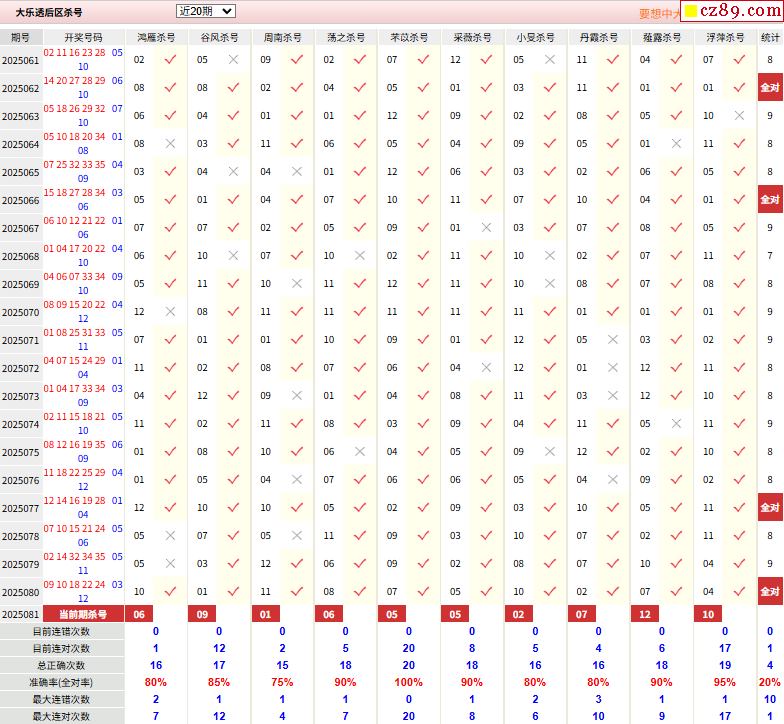
Task: Click the X mark for 荡之杀号 in row 2025068
Action: tap(360, 256)
